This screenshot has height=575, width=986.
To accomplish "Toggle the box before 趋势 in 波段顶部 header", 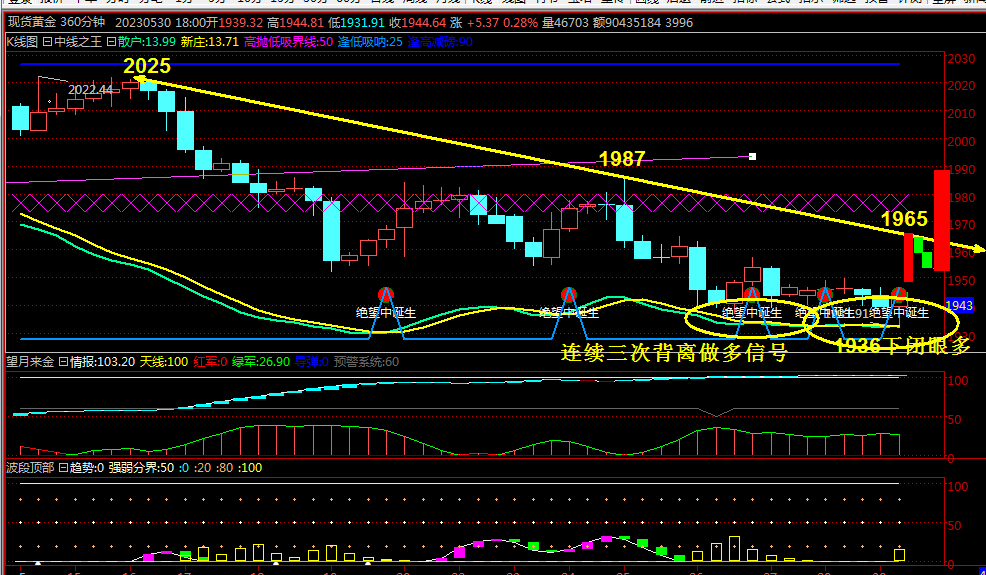I will click(x=63, y=467).
